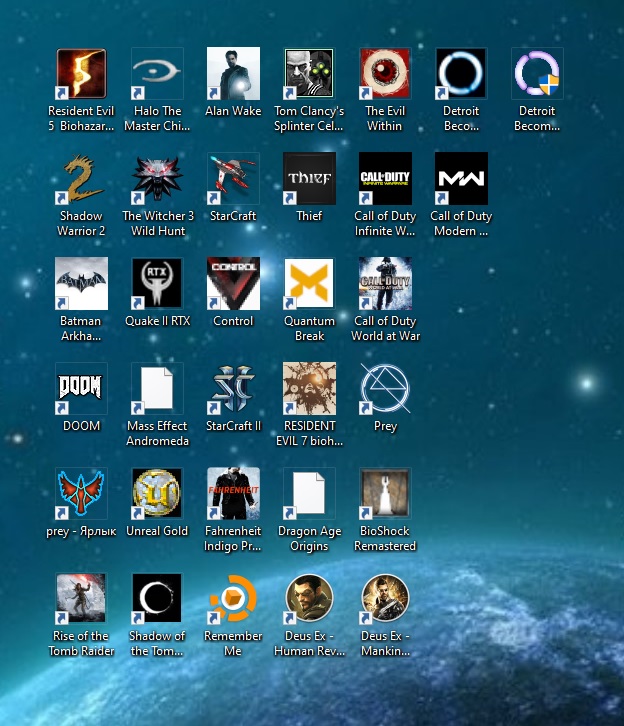Select Call of Duty Modern Warfare icon
This screenshot has width=624, height=726.
click(x=461, y=179)
